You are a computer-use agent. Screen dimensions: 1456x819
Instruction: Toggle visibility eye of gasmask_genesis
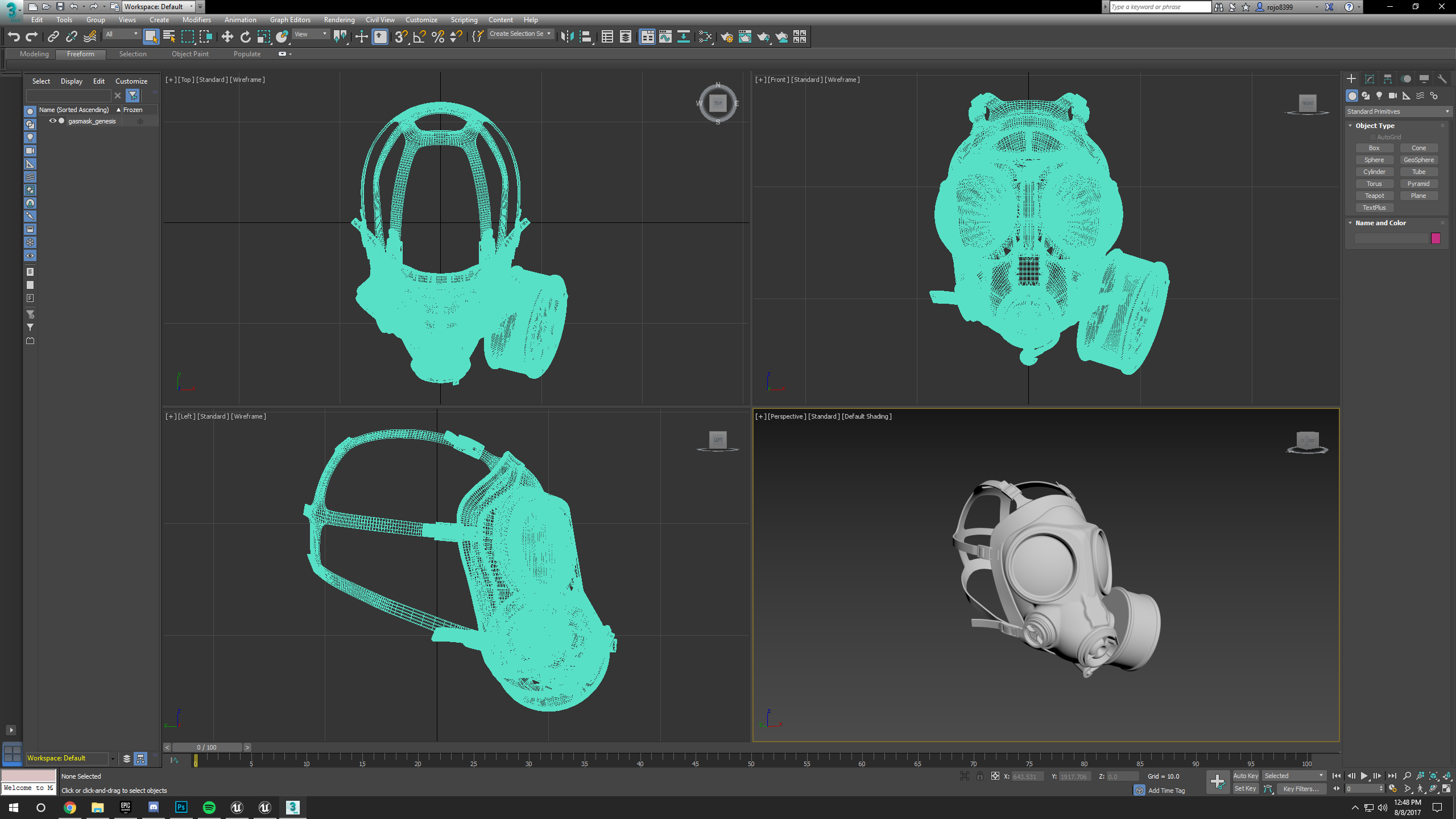pyautogui.click(x=52, y=121)
